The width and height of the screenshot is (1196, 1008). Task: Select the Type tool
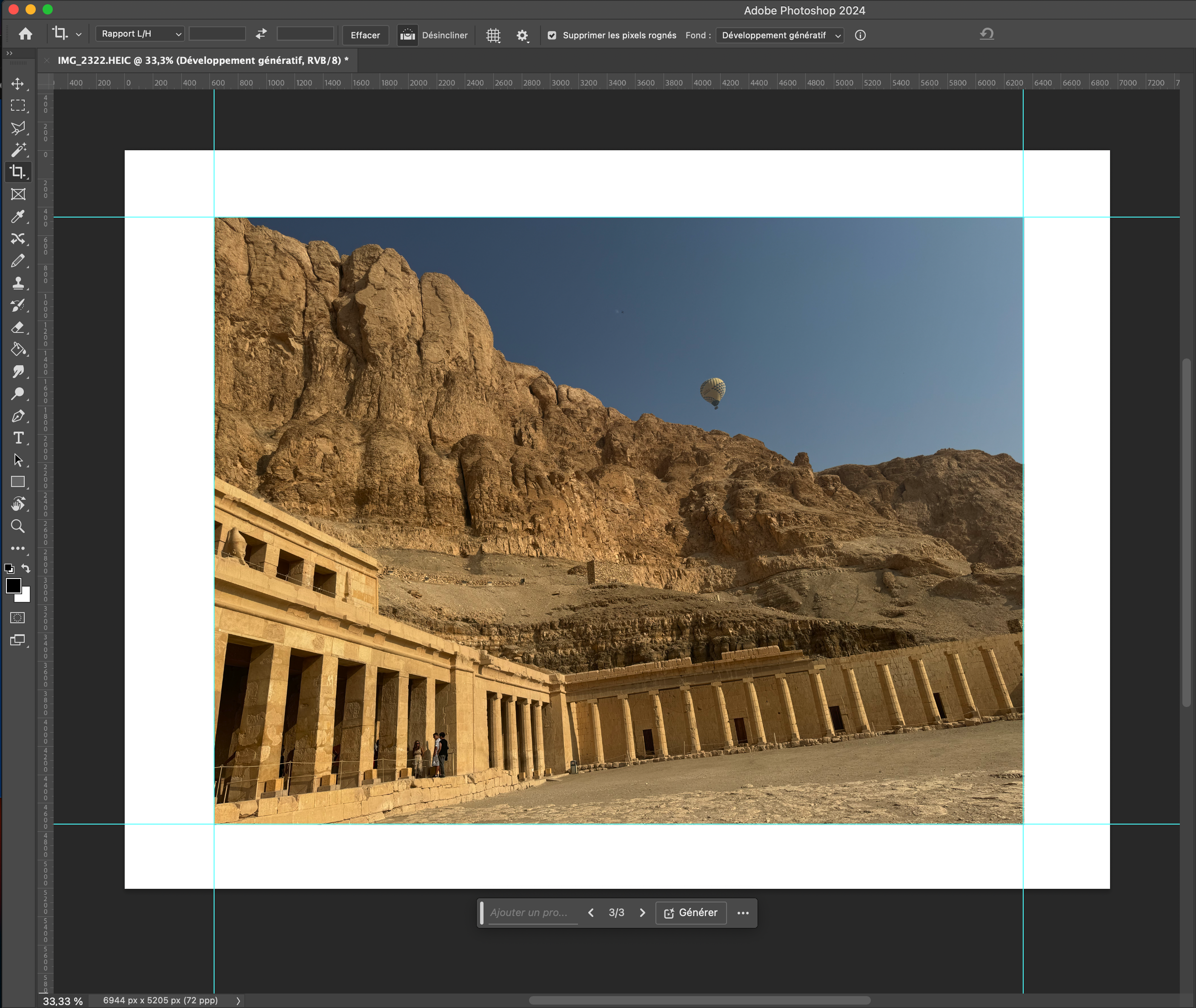(x=18, y=438)
